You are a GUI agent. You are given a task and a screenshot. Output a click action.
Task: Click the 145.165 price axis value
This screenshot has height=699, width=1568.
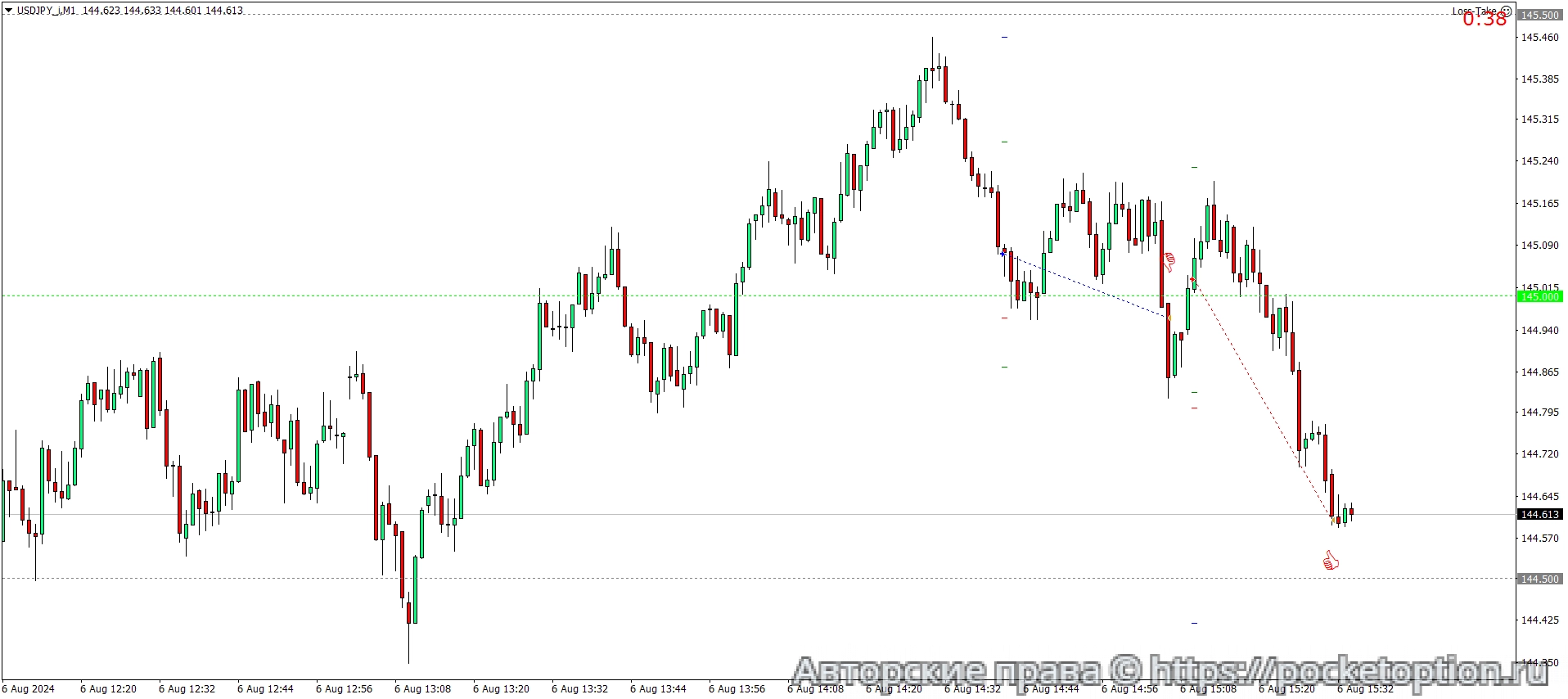(x=1539, y=203)
